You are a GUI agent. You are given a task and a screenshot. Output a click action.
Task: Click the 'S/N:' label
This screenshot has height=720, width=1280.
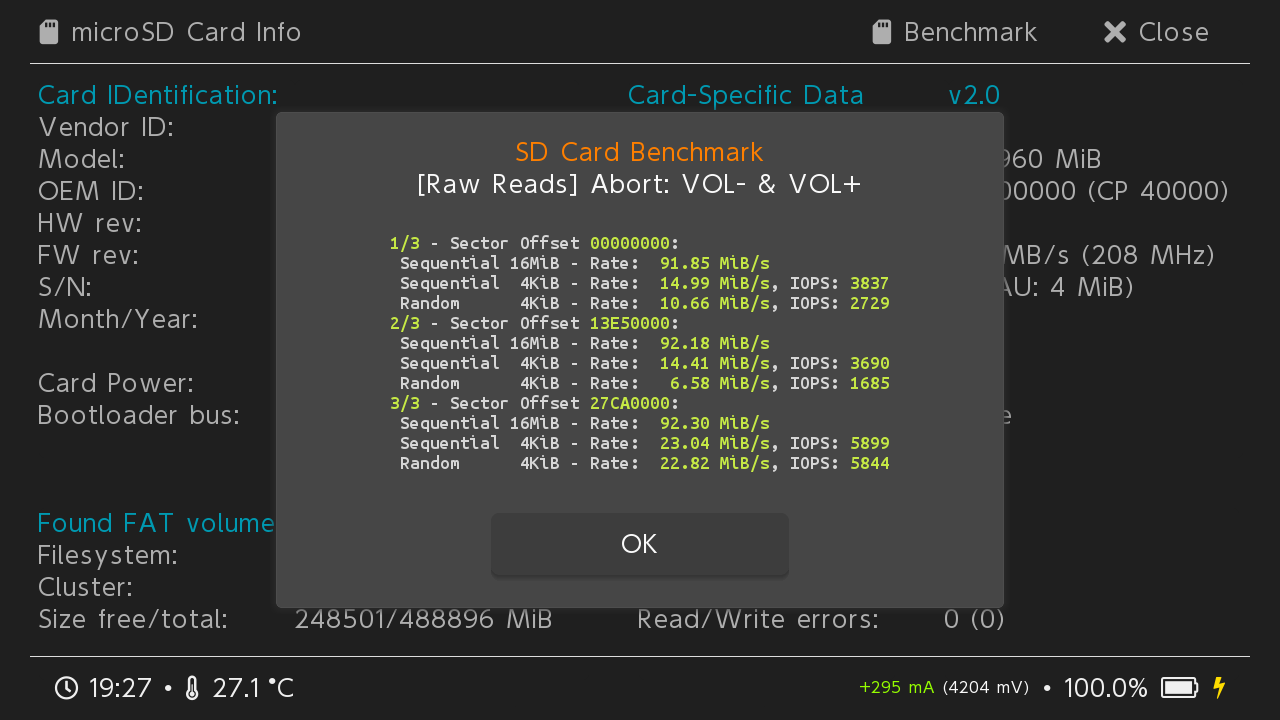[65, 287]
